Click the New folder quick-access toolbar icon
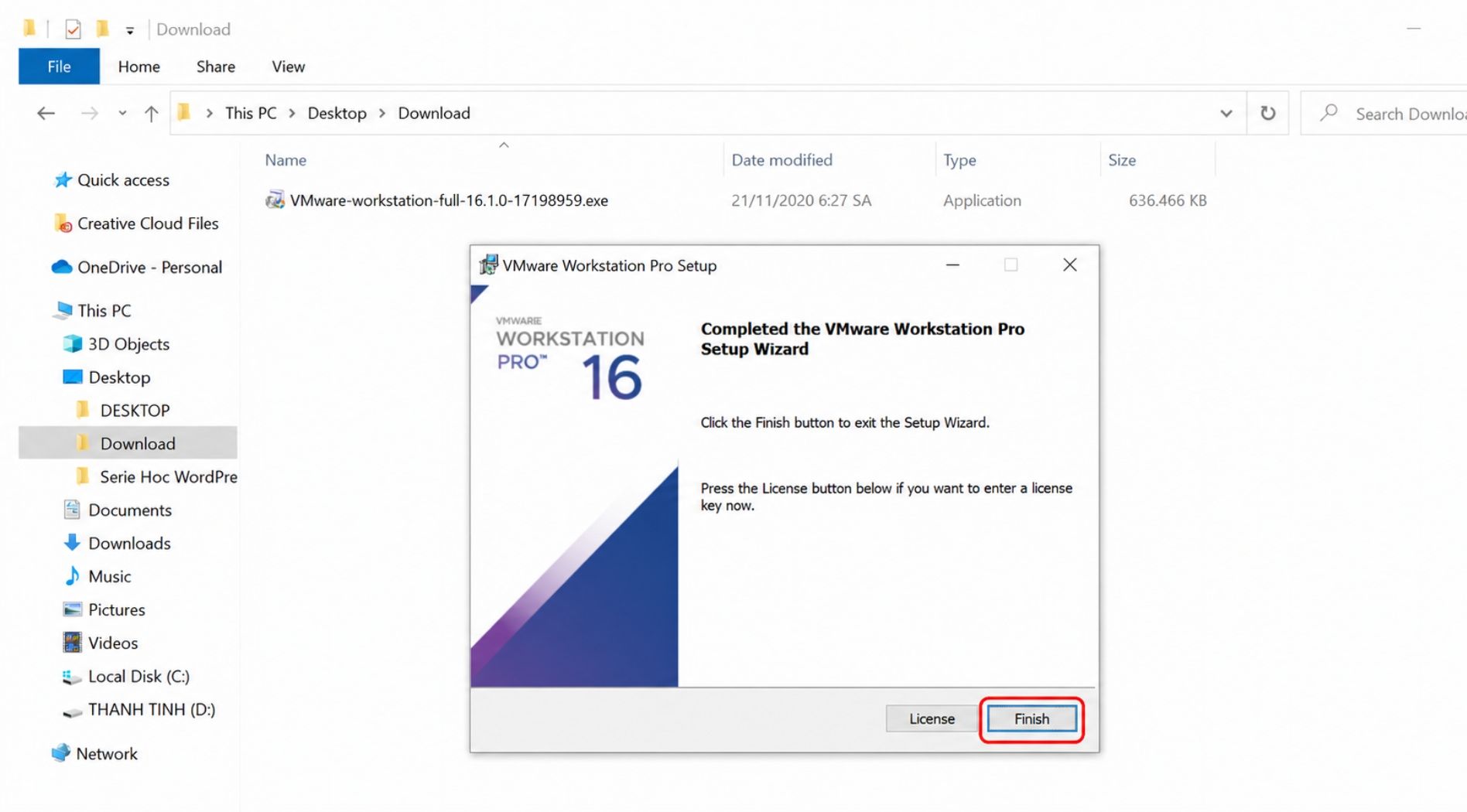 pyautogui.click(x=102, y=29)
